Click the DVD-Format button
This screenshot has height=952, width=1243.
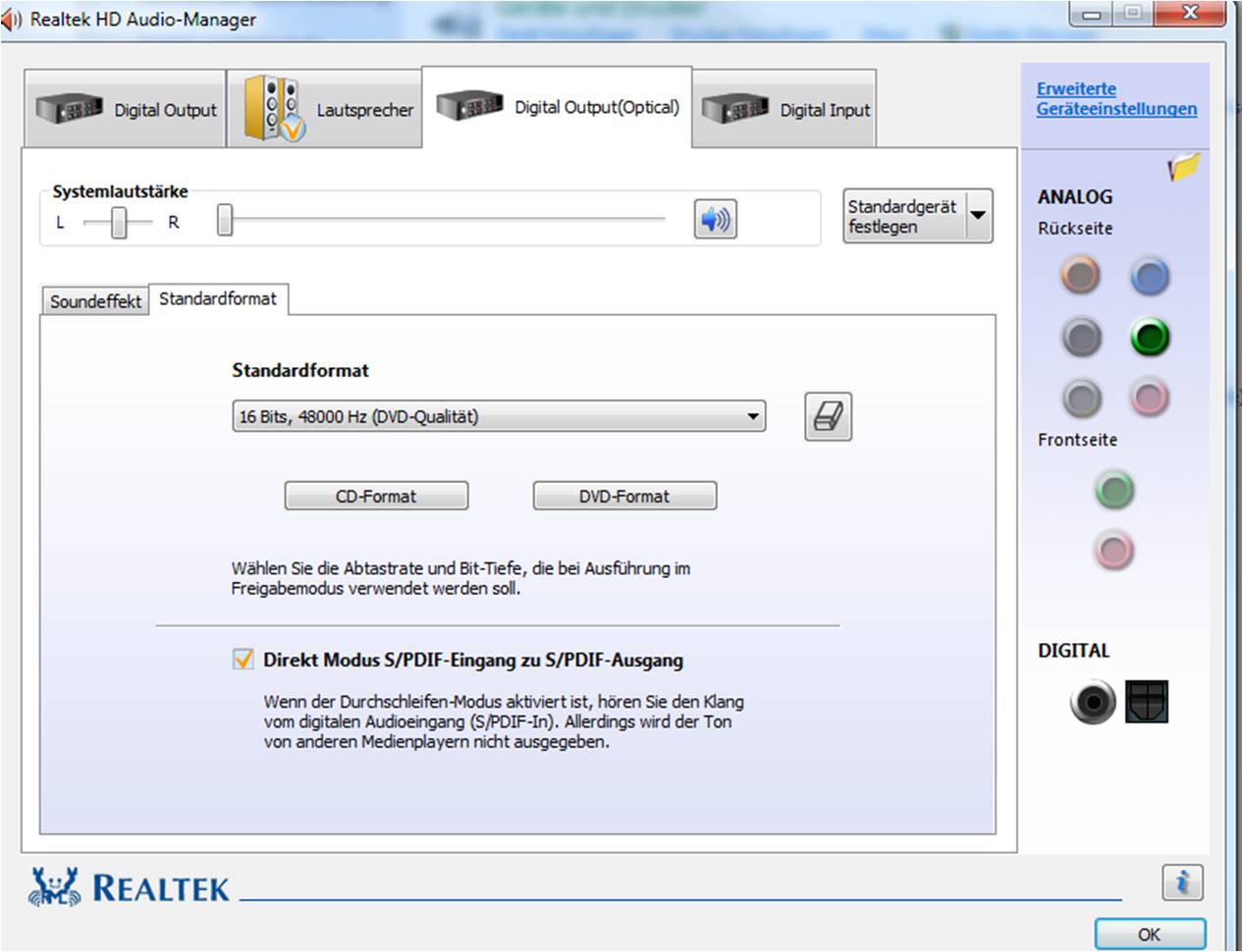point(624,496)
